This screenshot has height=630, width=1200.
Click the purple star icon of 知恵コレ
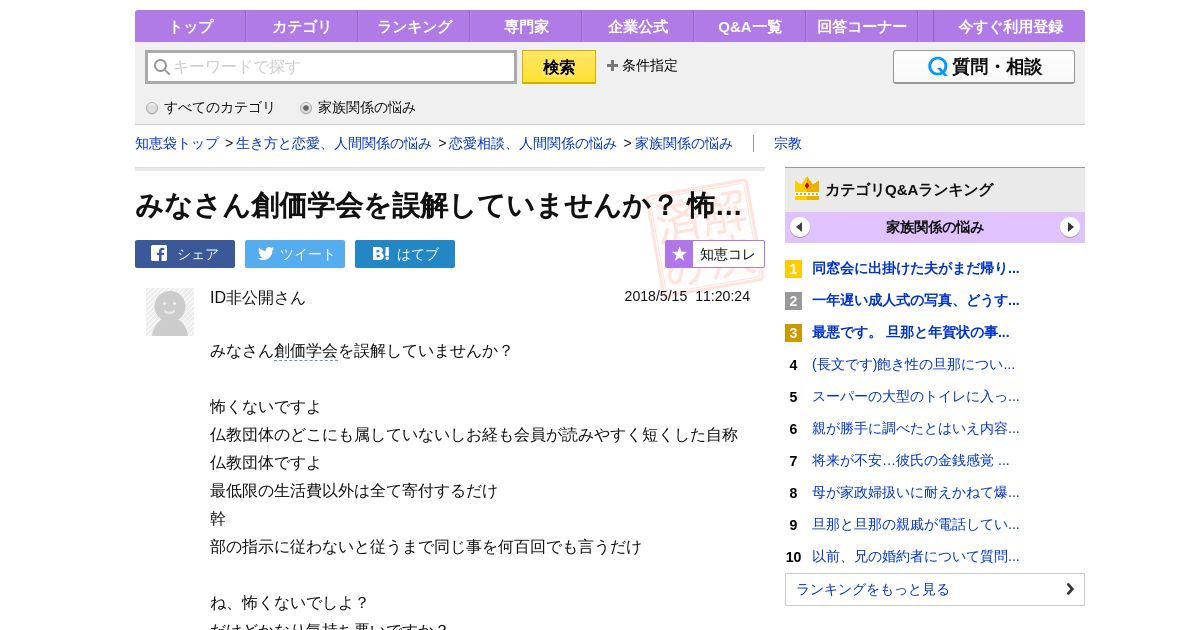679,254
